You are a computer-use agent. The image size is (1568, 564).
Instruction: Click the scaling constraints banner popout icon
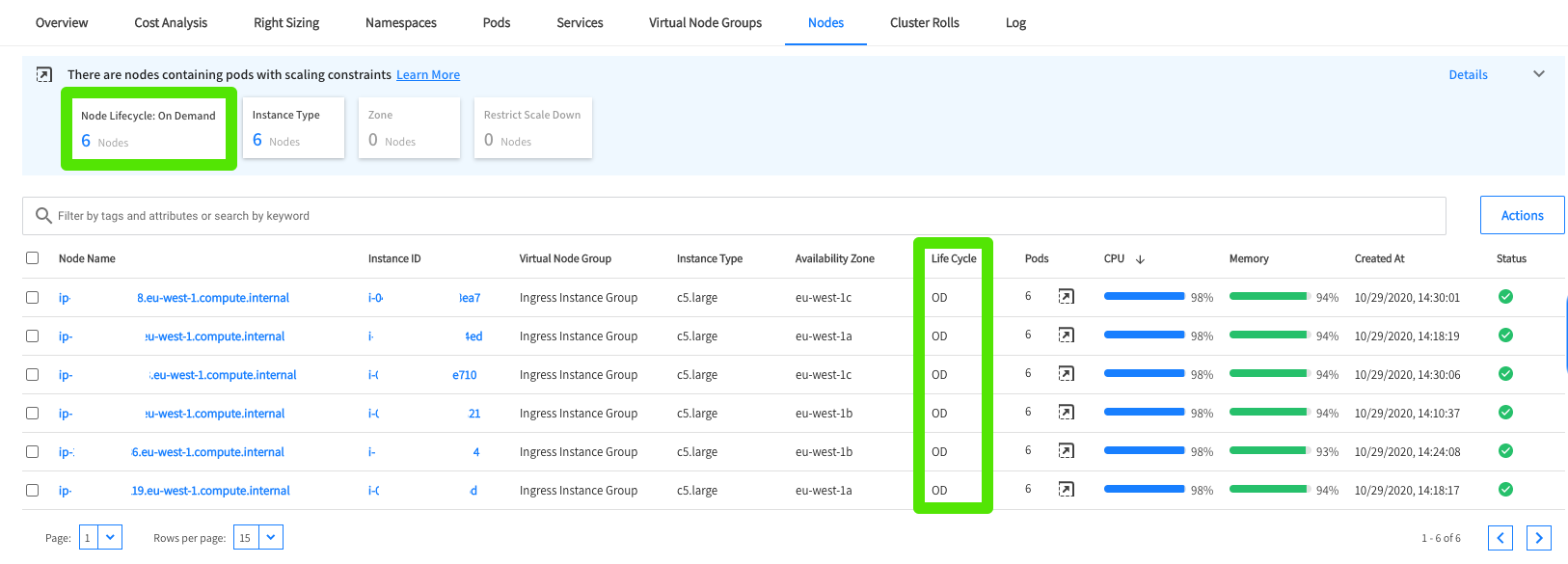pyautogui.click(x=44, y=74)
